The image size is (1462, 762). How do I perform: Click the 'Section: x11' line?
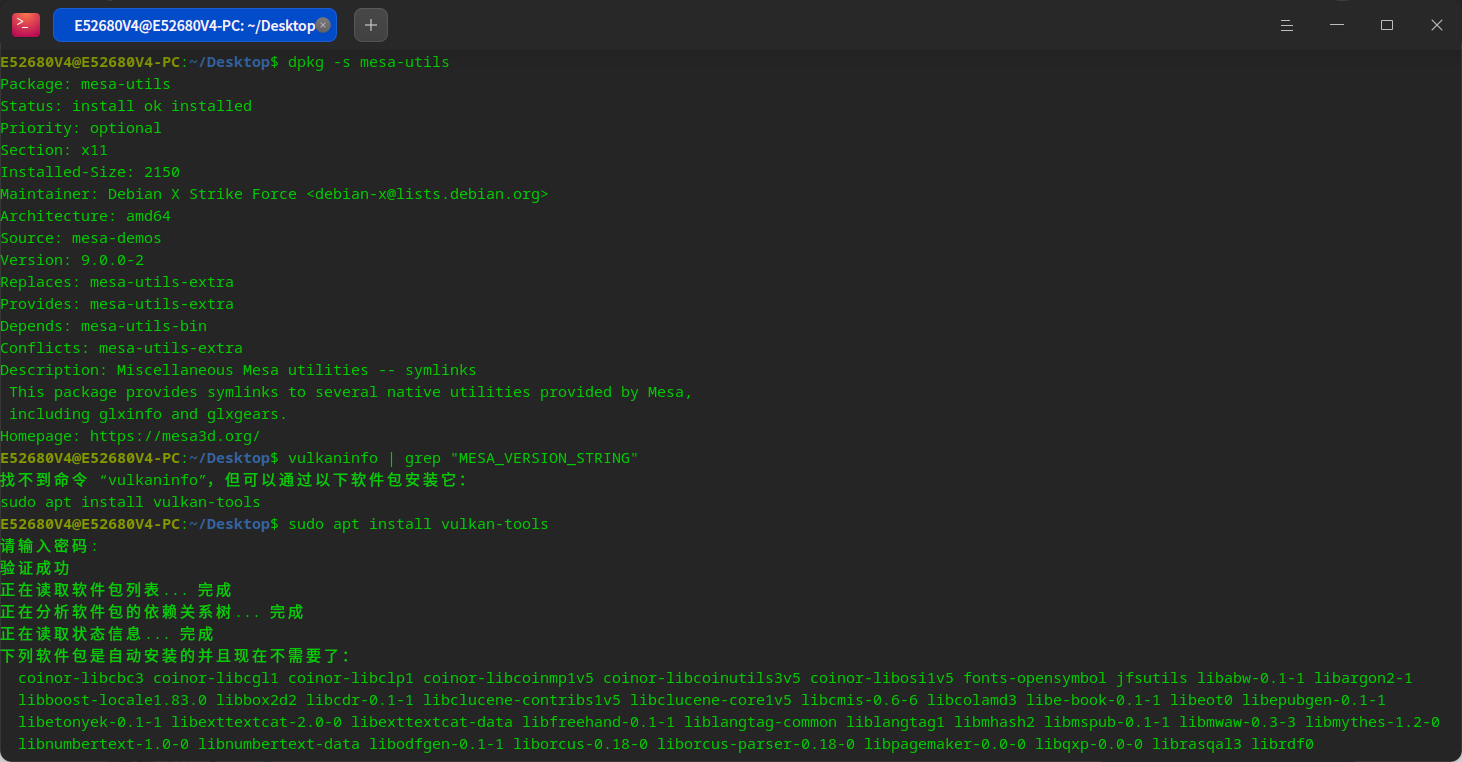pyautogui.click(x=54, y=150)
